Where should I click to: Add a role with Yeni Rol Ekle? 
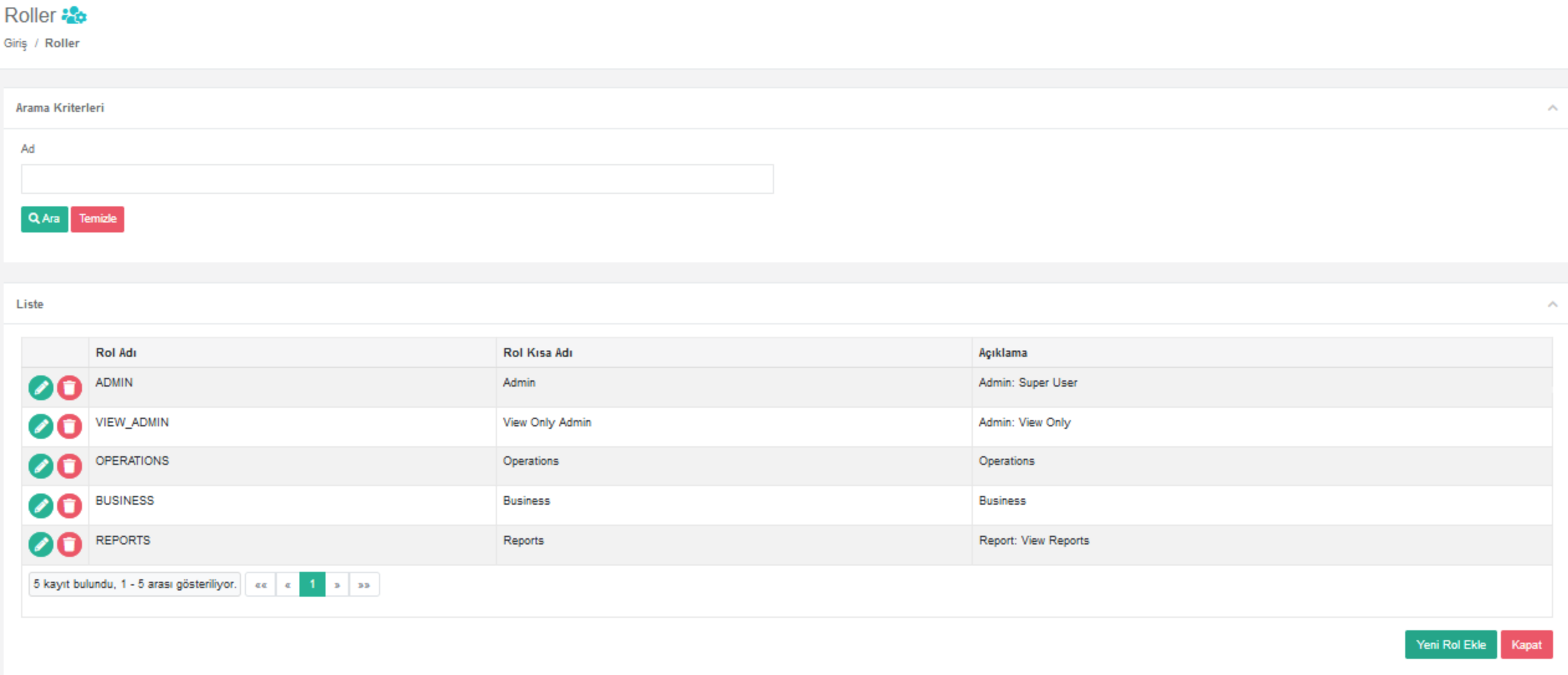click(1451, 645)
